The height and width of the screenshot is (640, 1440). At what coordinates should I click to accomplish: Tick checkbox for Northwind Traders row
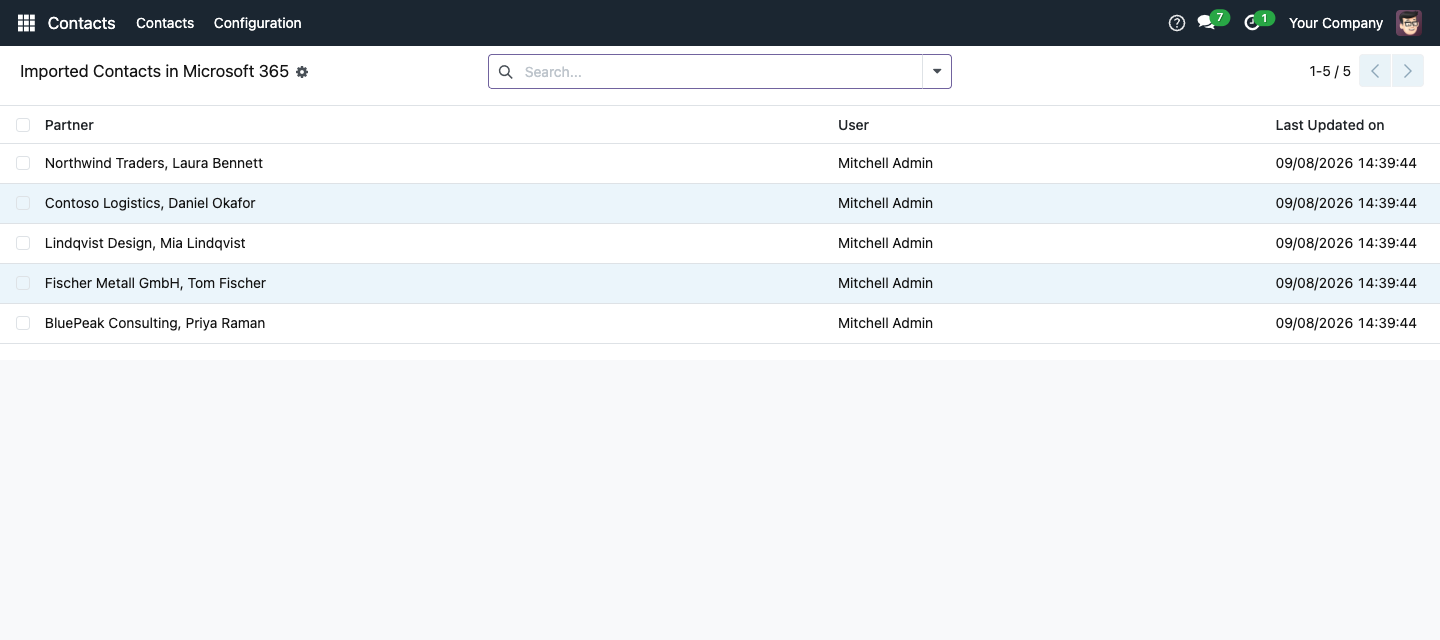(23, 163)
